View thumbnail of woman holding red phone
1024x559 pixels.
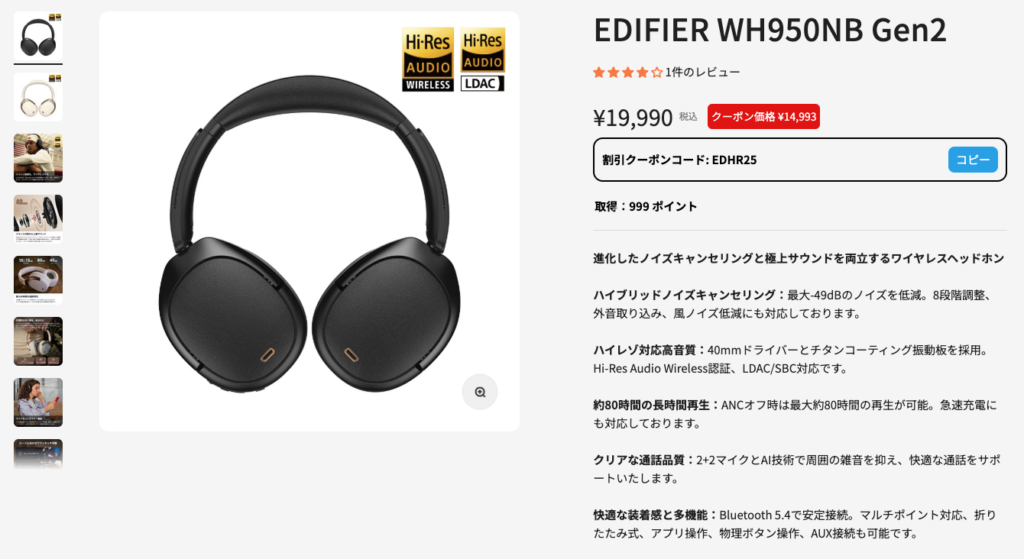(x=39, y=402)
